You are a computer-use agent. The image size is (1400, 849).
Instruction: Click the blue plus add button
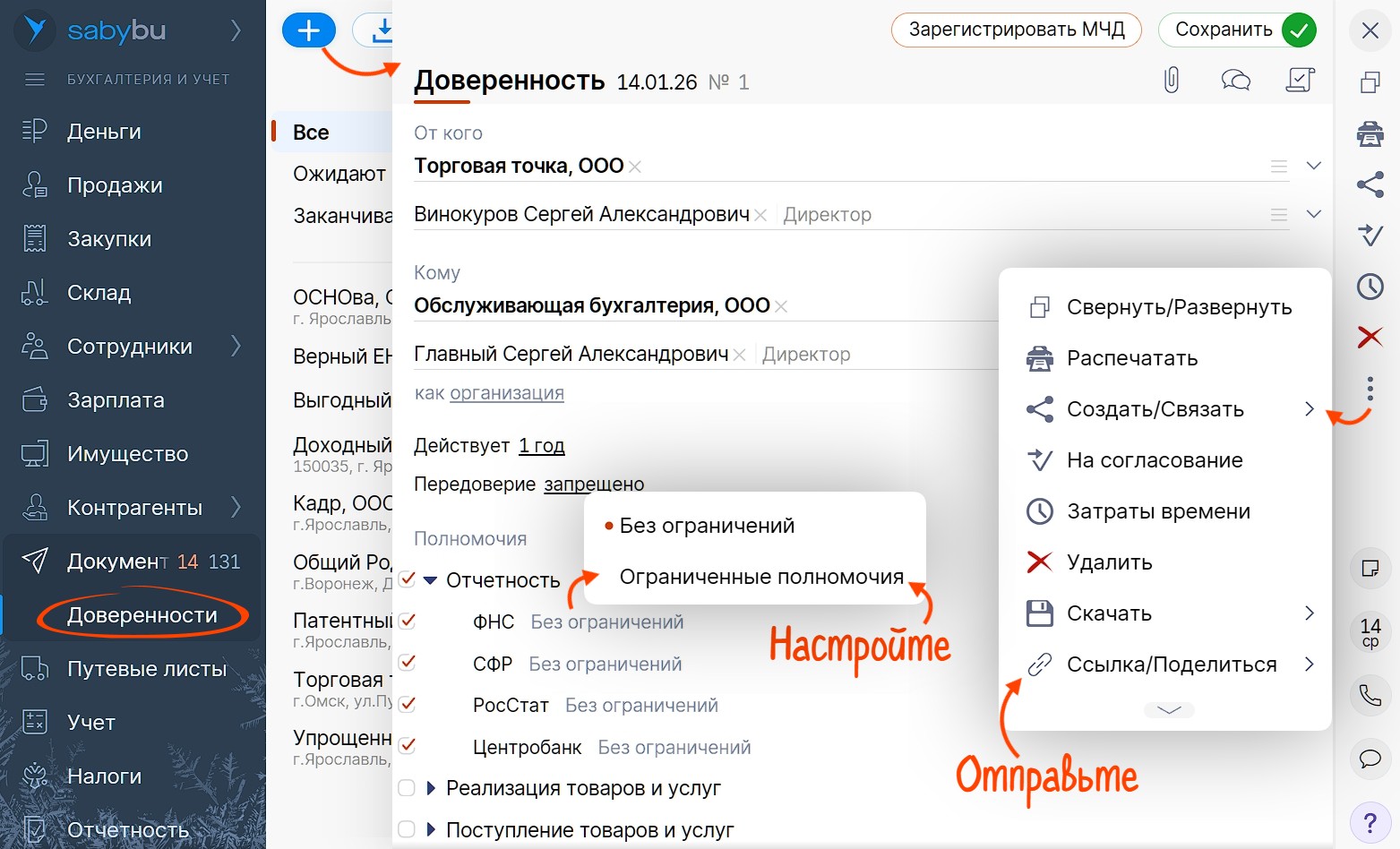point(308,30)
